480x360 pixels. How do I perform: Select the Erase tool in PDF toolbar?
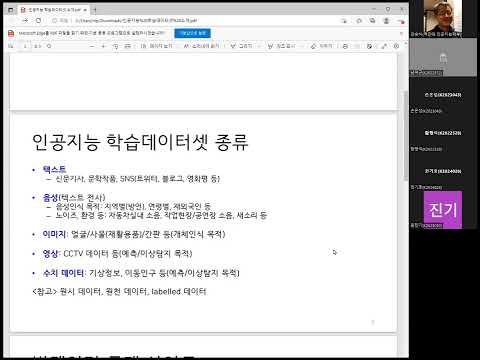pos(322,46)
